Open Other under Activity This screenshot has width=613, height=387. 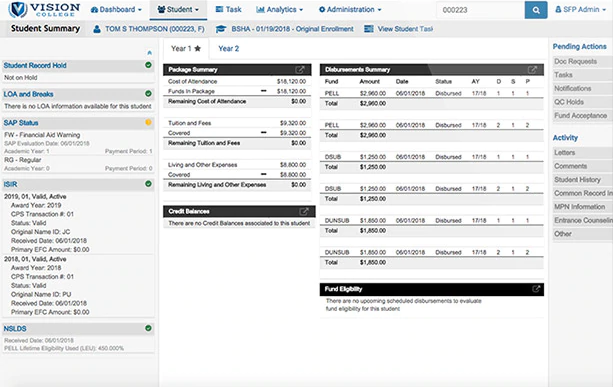click(x=583, y=234)
